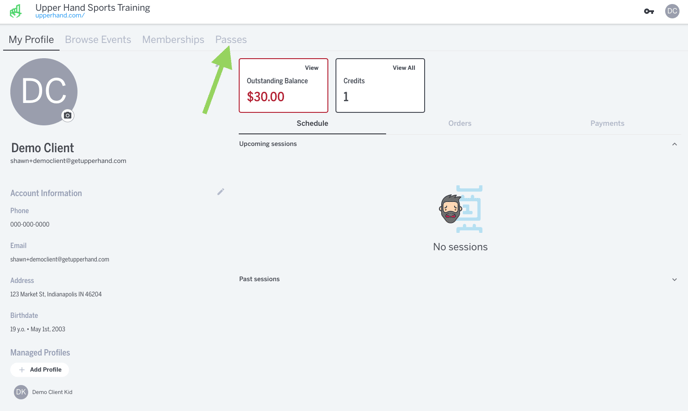Open the Memberships tab

(x=173, y=39)
